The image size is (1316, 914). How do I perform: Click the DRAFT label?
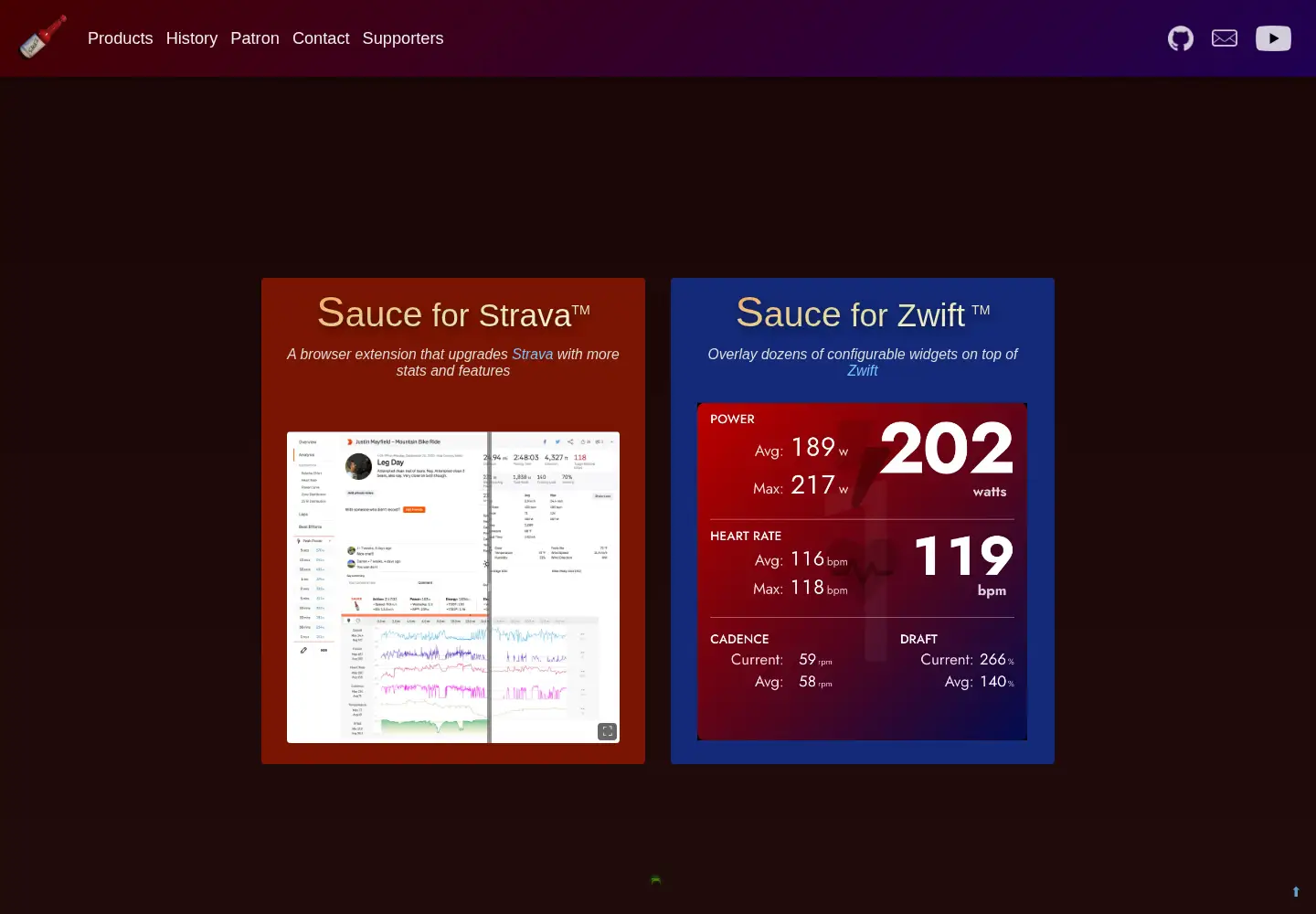(918, 639)
